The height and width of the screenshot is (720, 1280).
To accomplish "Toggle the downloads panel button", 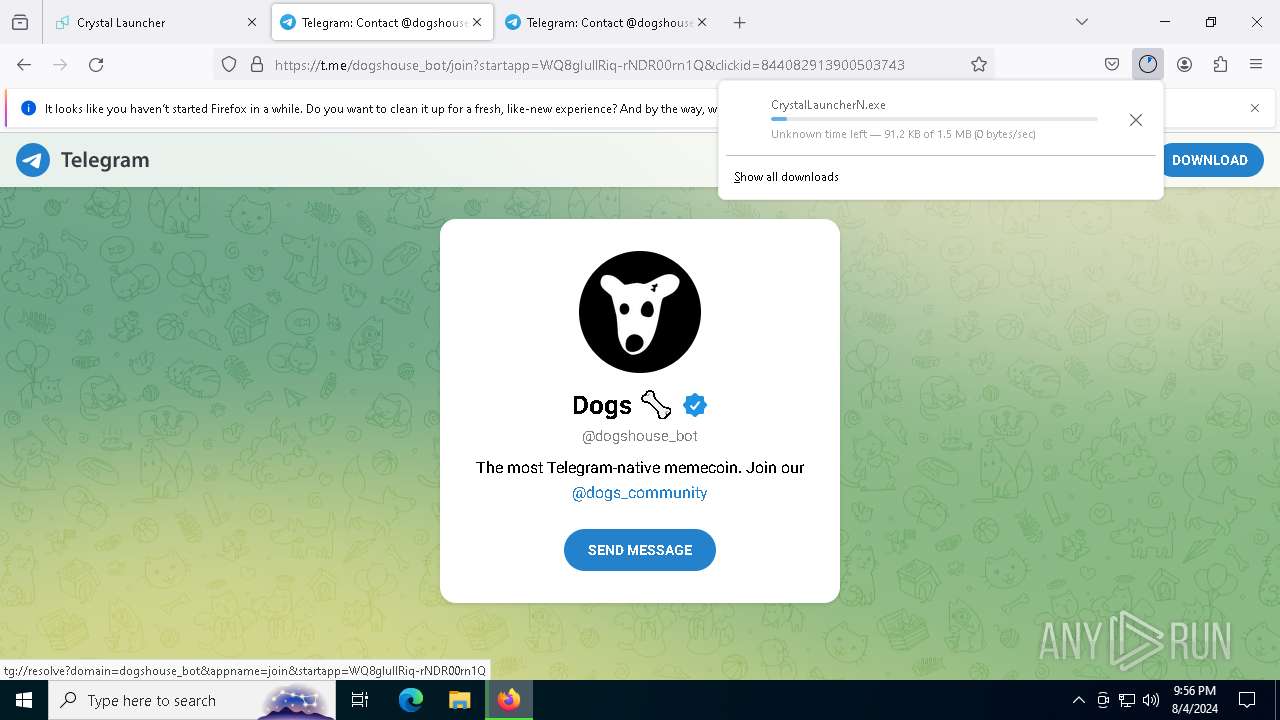I will click(1148, 64).
